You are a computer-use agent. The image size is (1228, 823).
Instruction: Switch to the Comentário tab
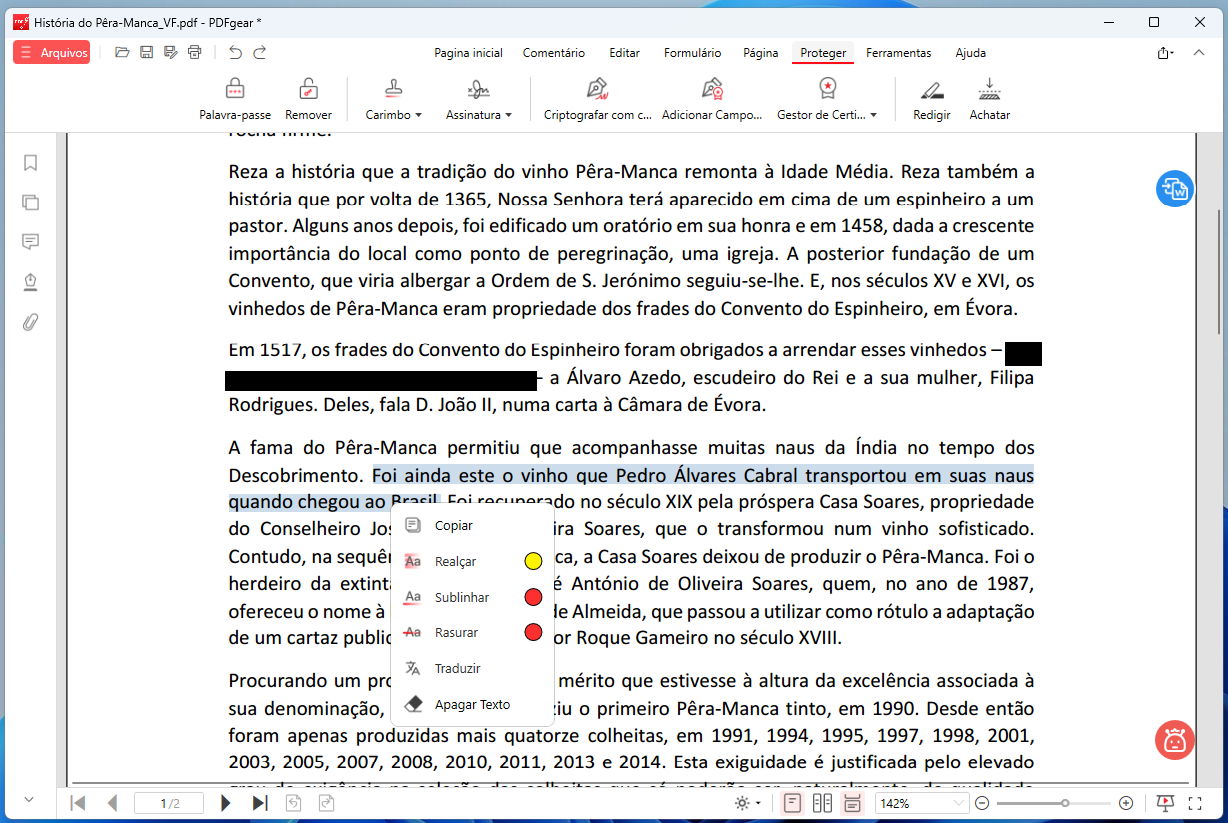tap(553, 53)
